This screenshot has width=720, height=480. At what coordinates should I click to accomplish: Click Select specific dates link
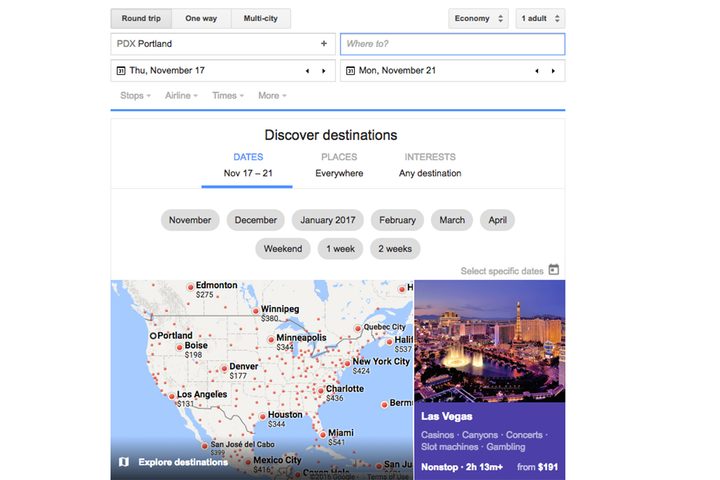click(x=502, y=271)
